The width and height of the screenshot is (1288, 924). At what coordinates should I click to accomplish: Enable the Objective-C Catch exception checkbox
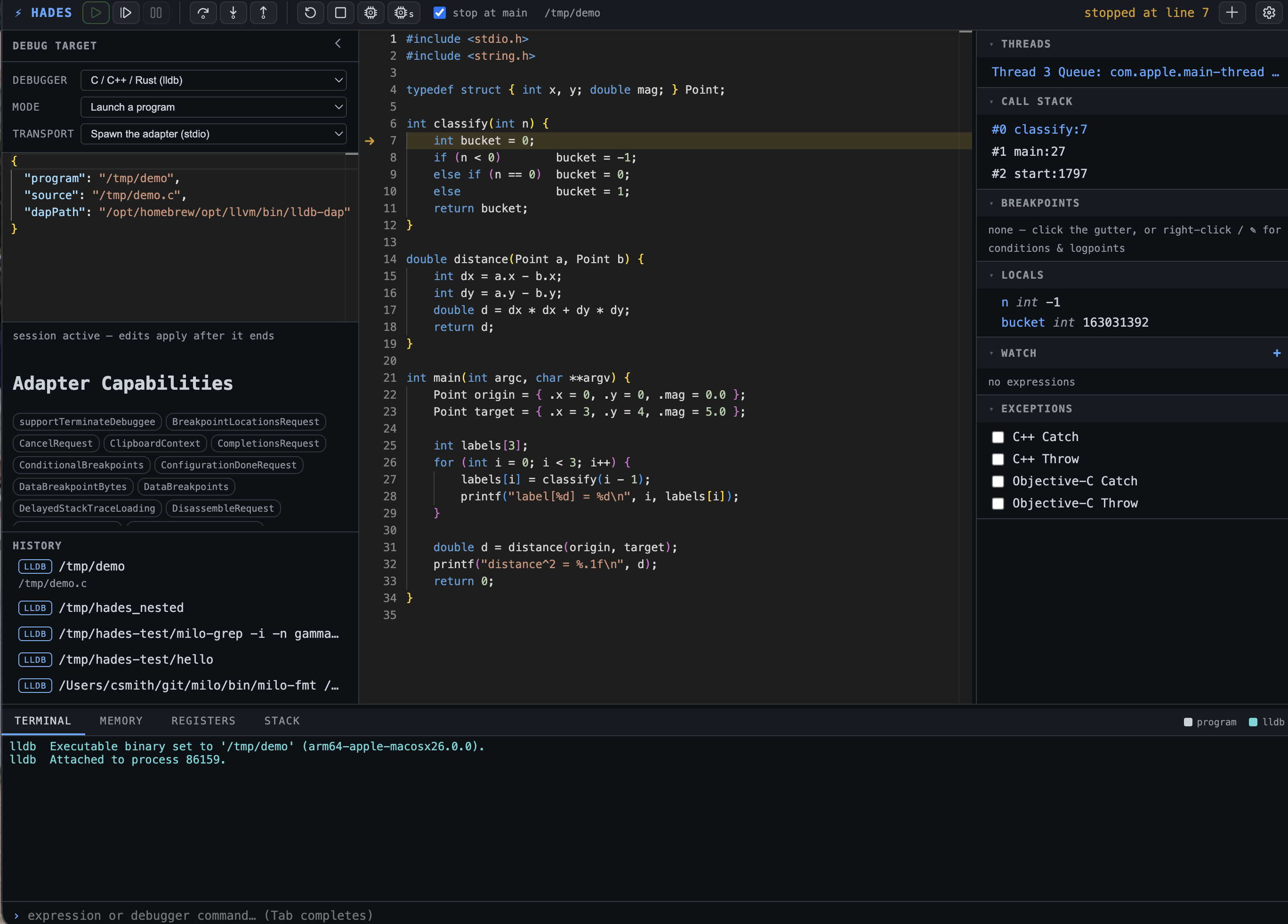point(998,481)
